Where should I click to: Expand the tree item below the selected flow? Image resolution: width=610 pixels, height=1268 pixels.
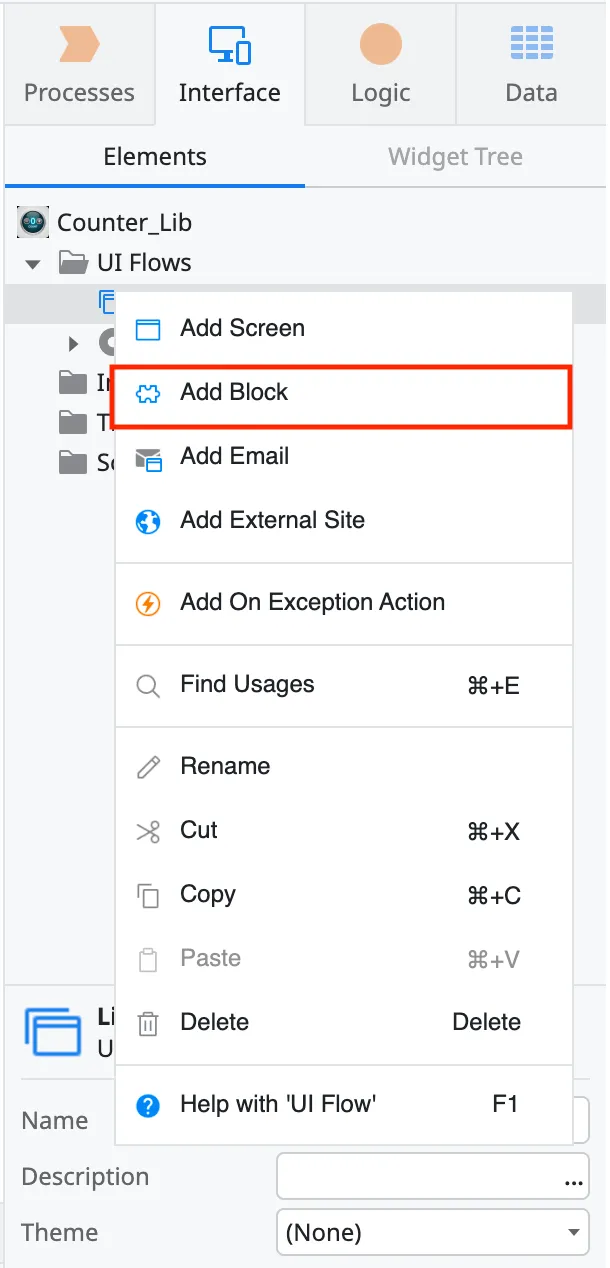[x=71, y=342]
